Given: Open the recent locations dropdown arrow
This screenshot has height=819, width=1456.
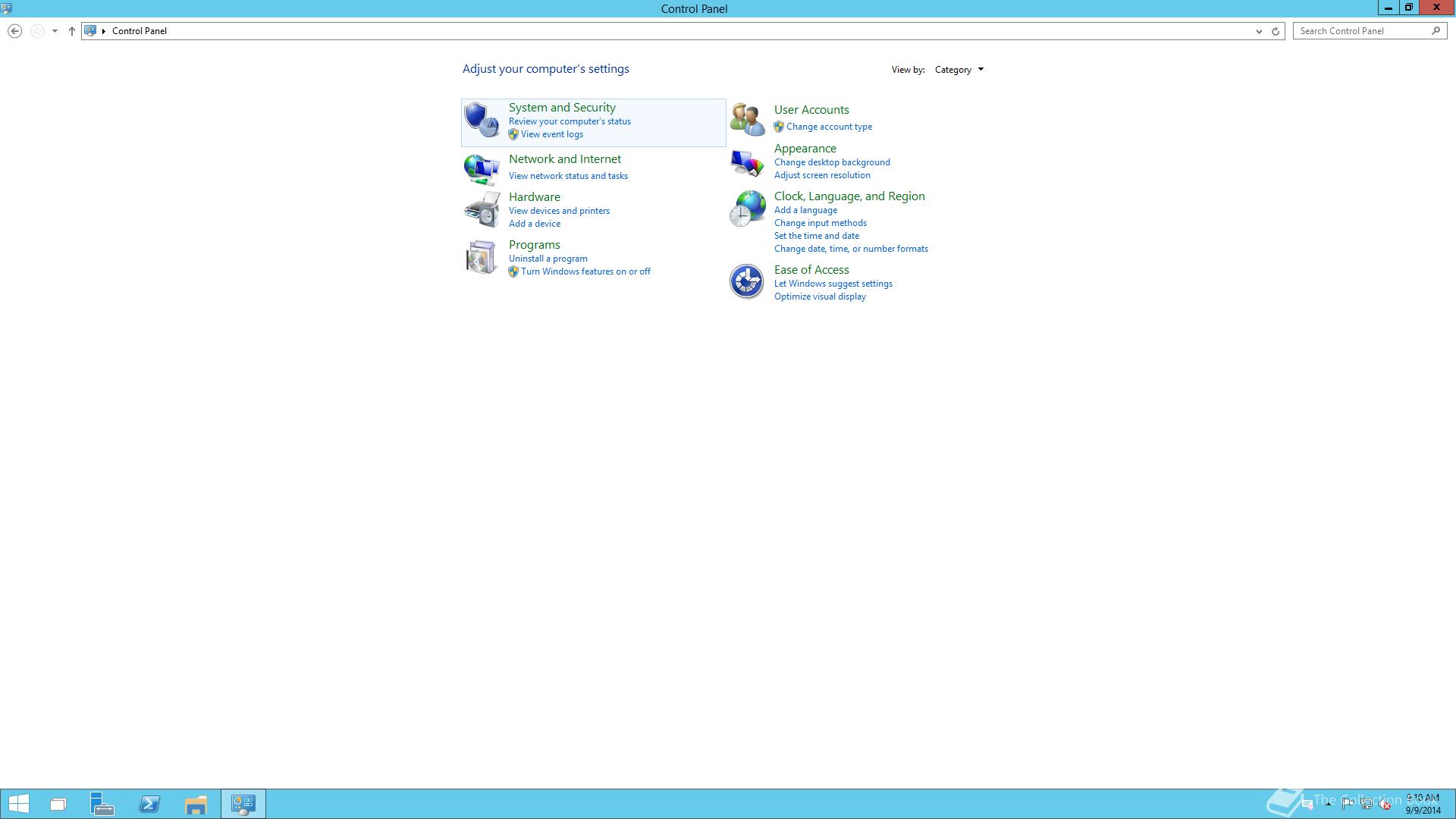Looking at the screenshot, I should (55, 31).
